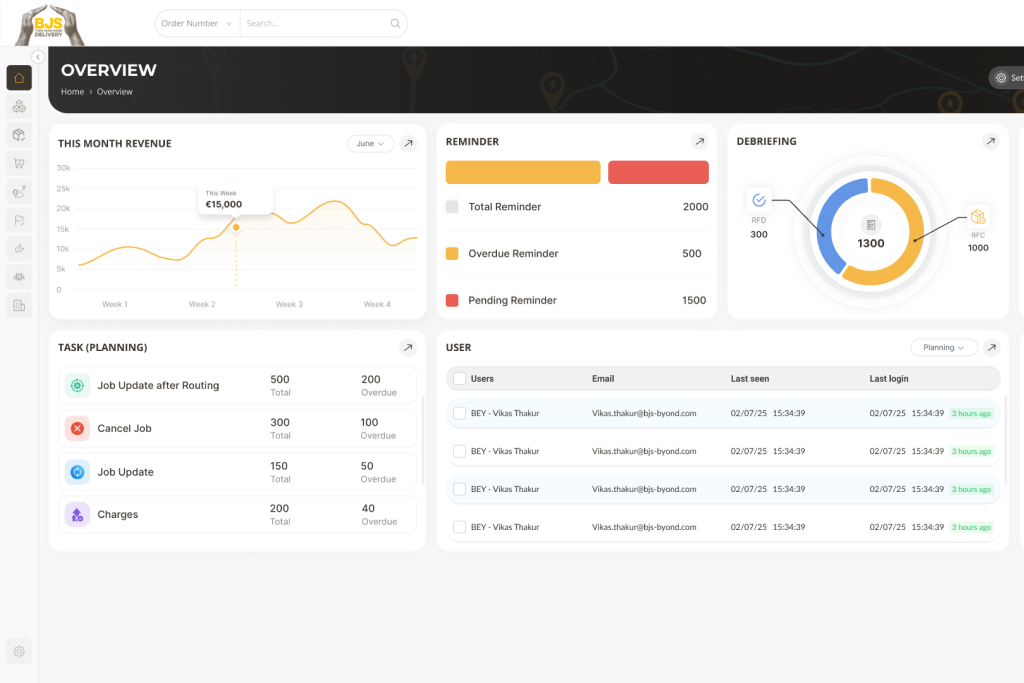The width and height of the screenshot is (1024, 683).
Task: Open settings gear at sidebar bottom
Action: 19,651
